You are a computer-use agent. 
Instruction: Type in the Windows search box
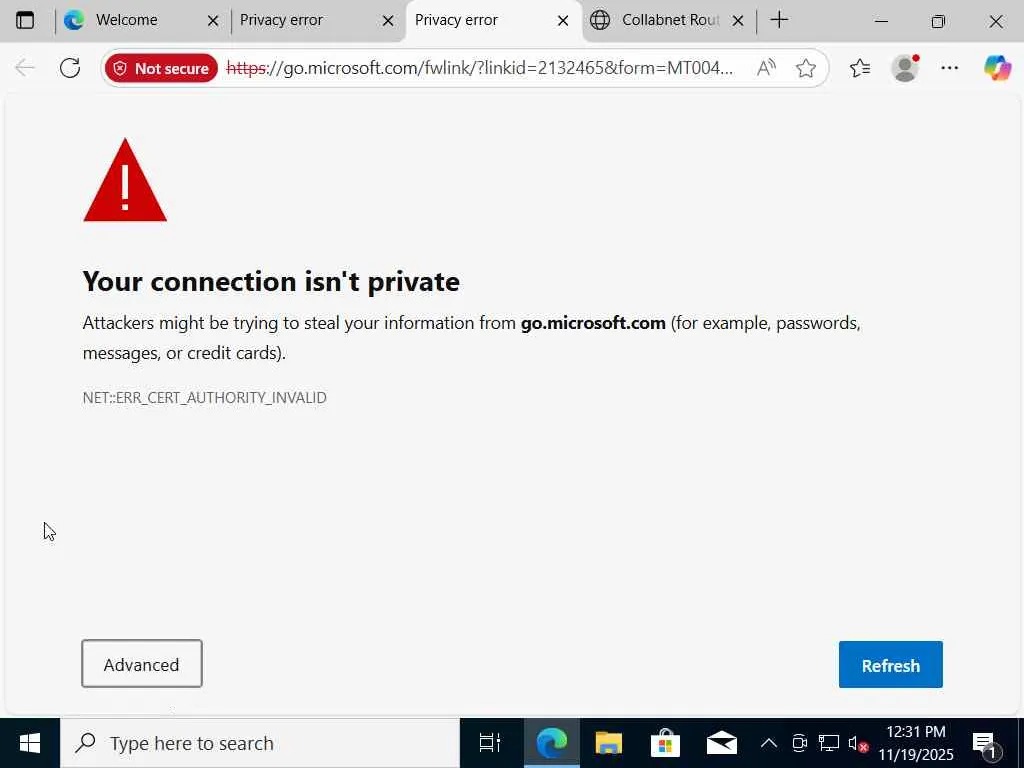[260, 743]
